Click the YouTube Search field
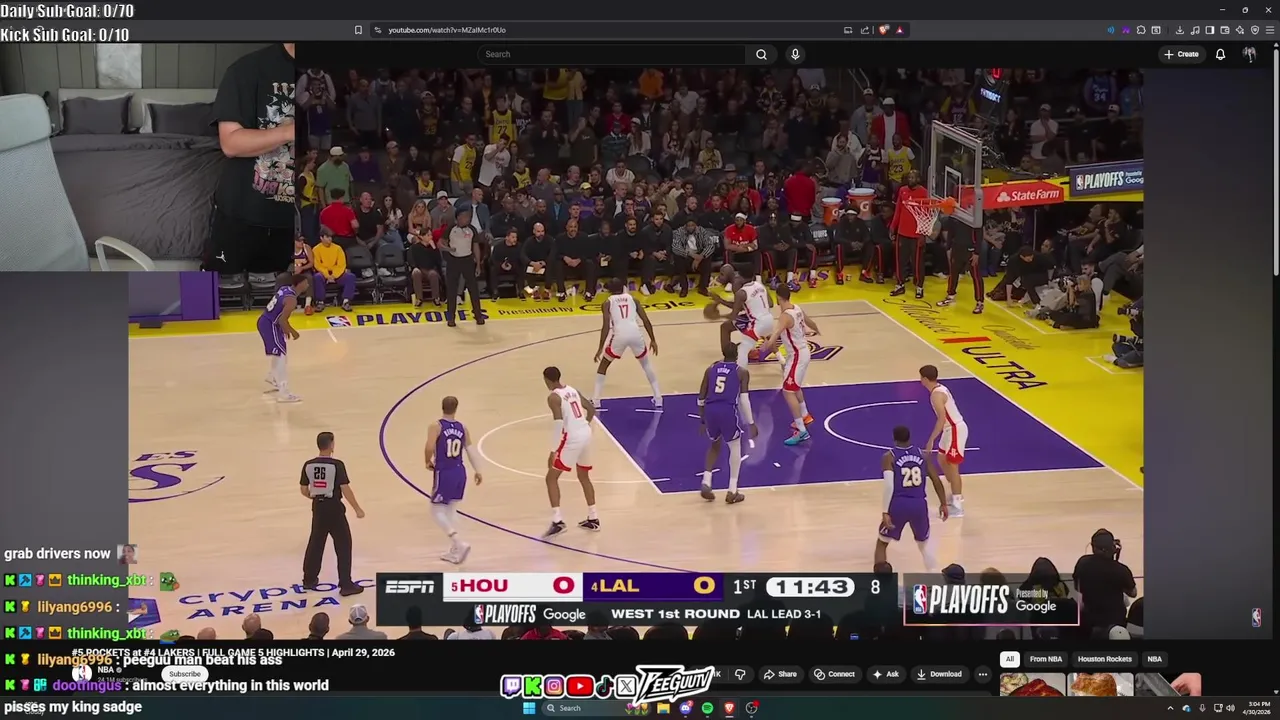The width and height of the screenshot is (1280, 720). [611, 54]
